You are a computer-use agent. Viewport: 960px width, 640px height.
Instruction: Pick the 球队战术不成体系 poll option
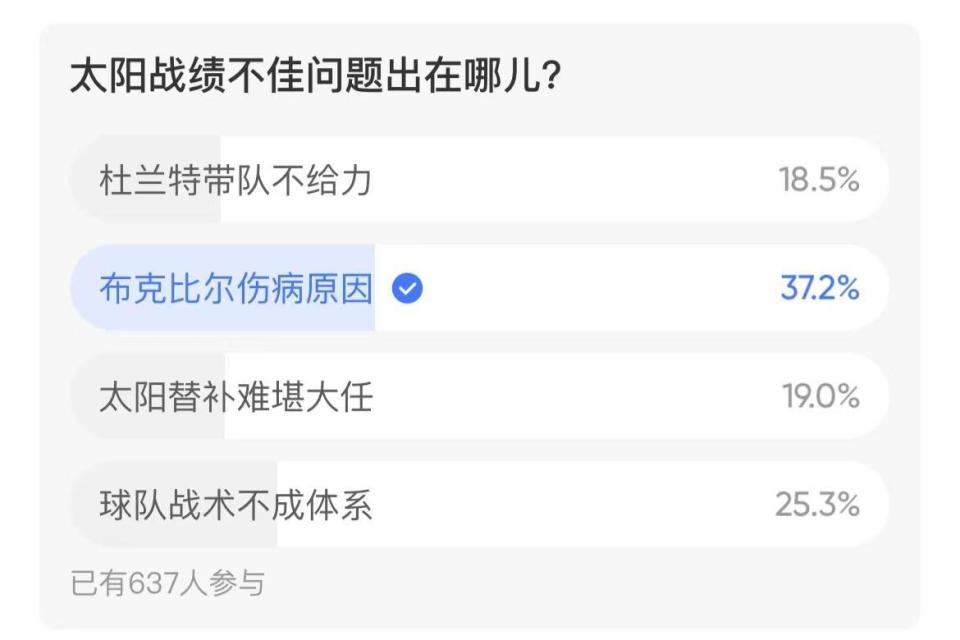(x=235, y=505)
